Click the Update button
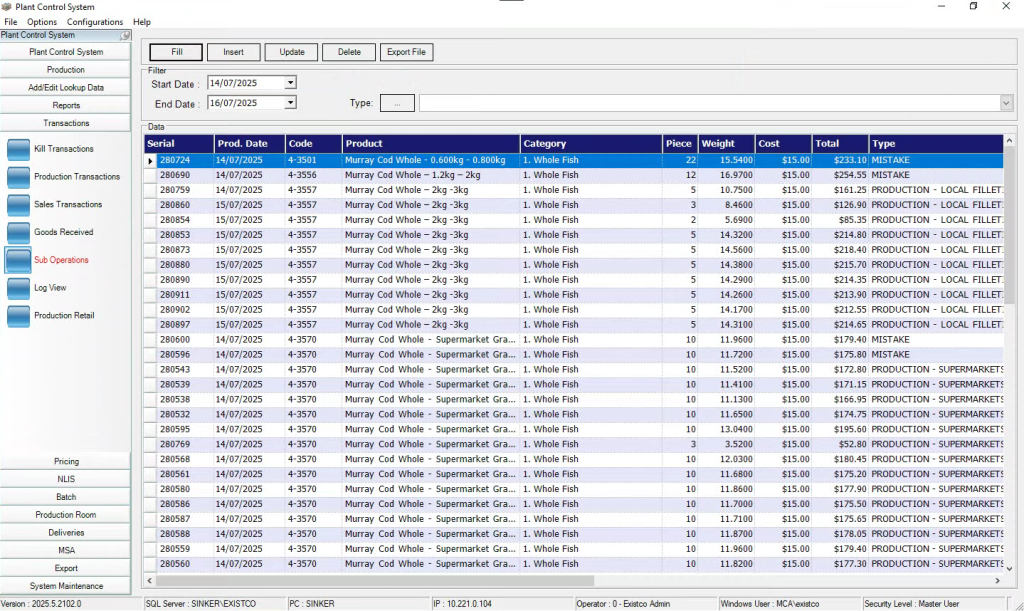 tap(291, 52)
